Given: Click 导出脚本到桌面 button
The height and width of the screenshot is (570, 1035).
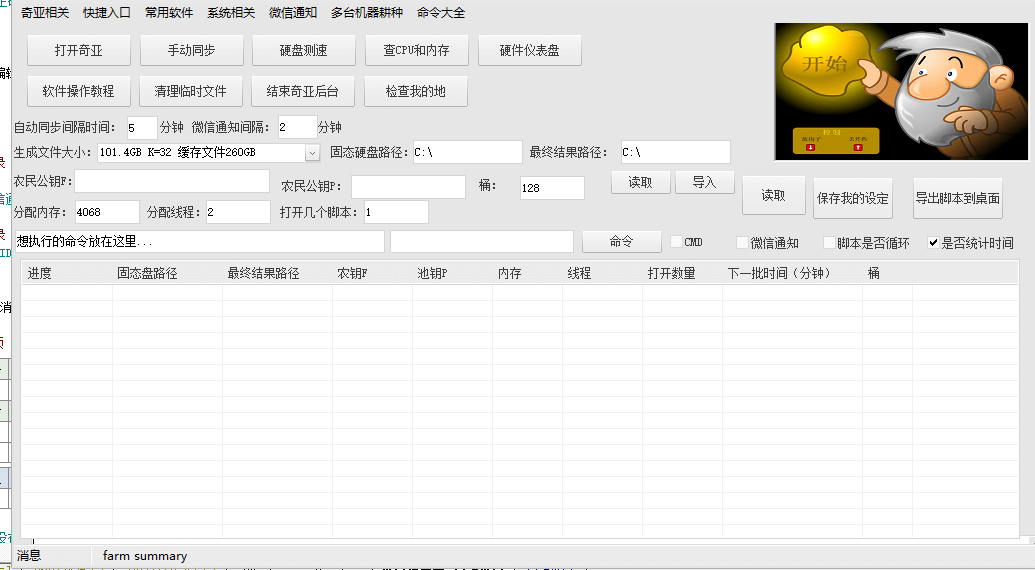Looking at the screenshot, I should point(958,198).
